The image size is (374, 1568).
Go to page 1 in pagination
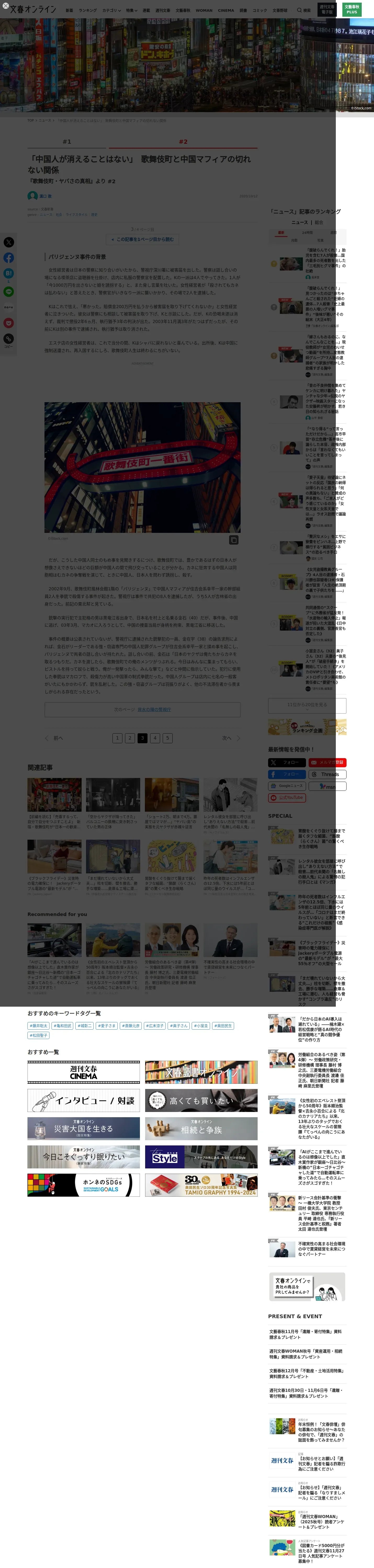(117, 738)
